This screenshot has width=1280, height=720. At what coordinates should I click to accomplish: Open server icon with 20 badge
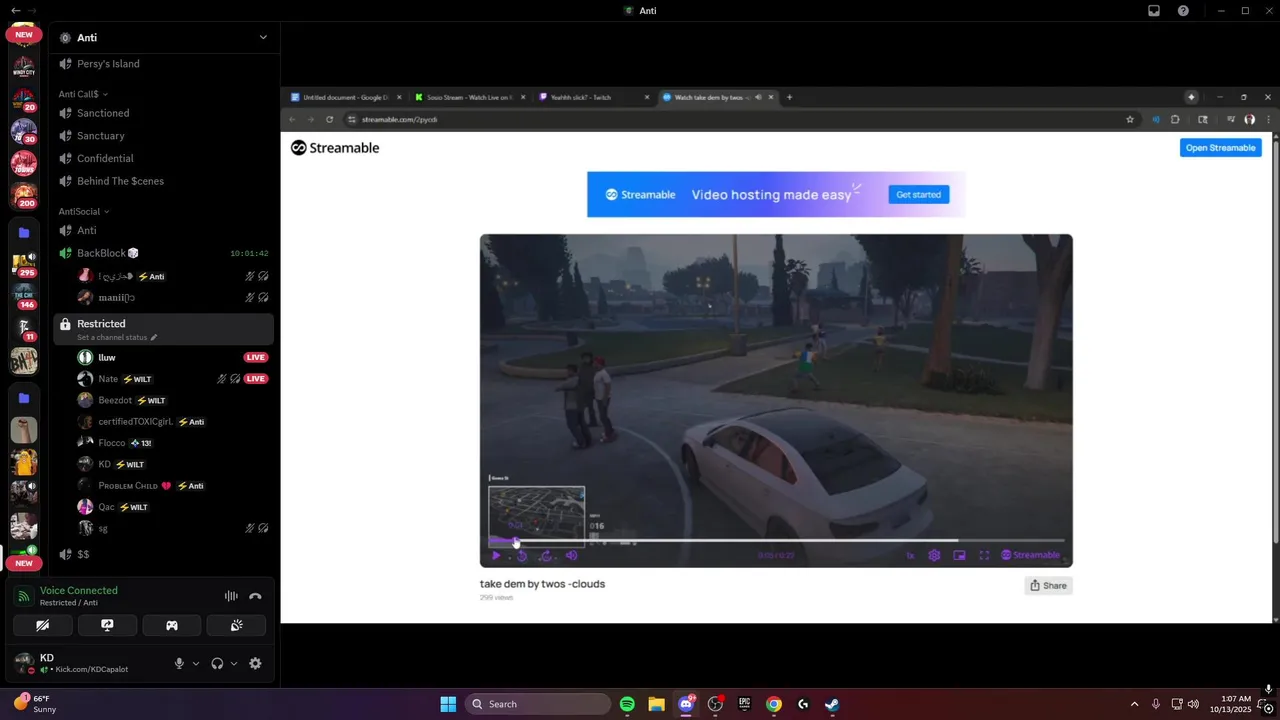[24, 100]
